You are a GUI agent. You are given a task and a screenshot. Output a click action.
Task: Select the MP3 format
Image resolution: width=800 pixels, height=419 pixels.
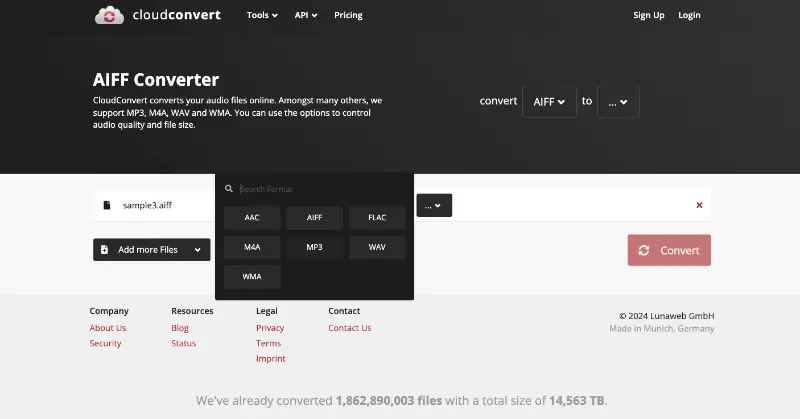(x=314, y=247)
